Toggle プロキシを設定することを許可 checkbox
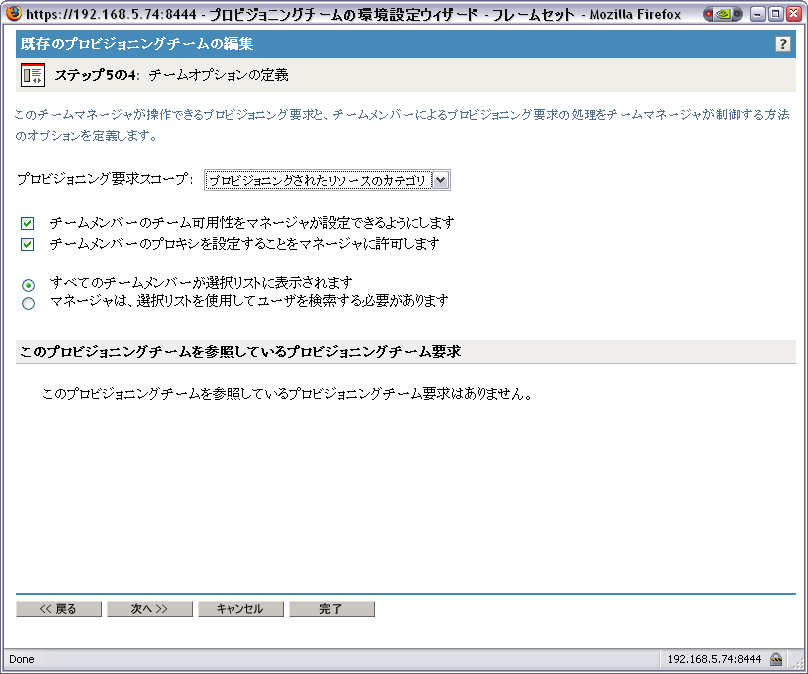Image resolution: width=808 pixels, height=674 pixels. 27,244
